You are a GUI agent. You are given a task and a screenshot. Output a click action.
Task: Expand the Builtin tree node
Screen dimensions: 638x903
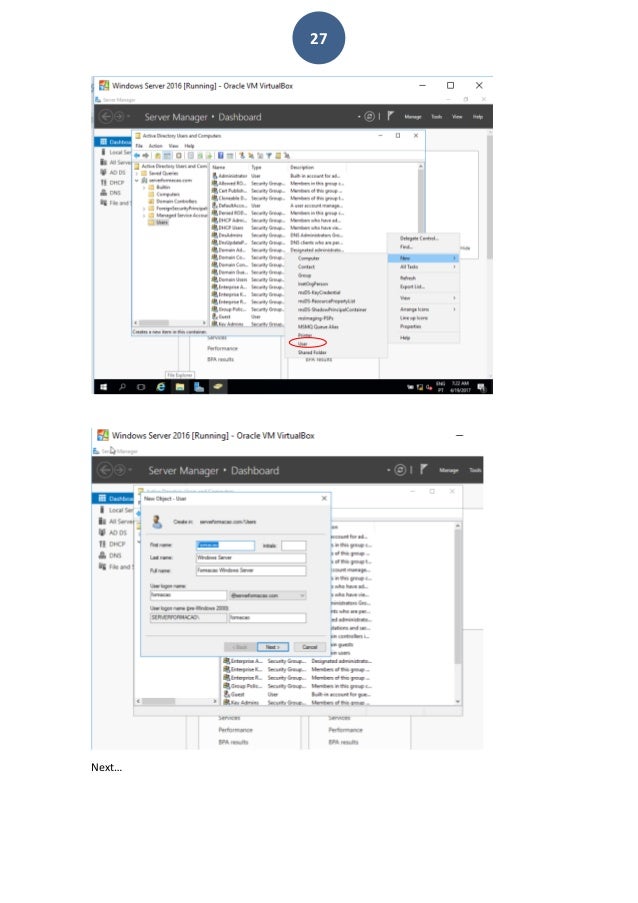(x=144, y=187)
